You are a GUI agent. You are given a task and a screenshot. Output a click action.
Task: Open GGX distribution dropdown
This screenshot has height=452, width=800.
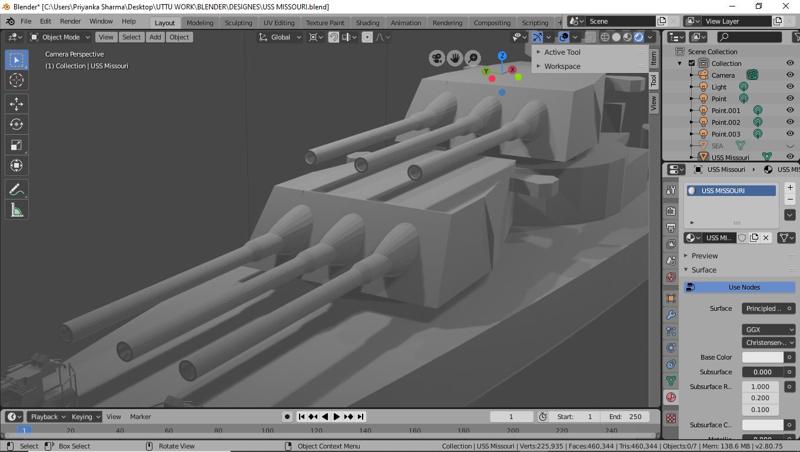pos(768,330)
